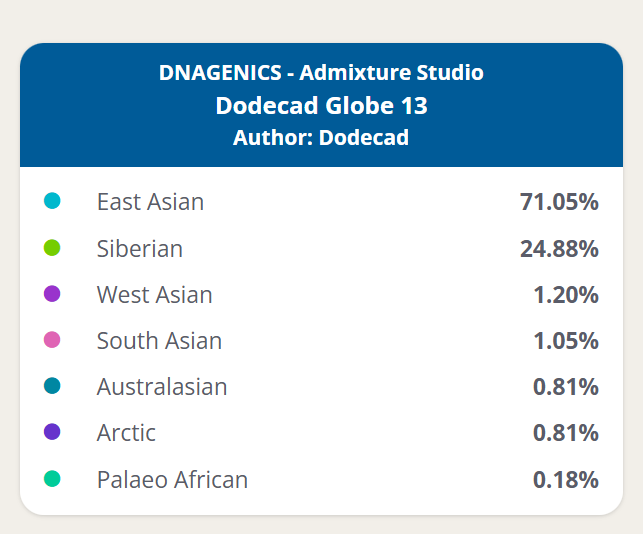The height and width of the screenshot is (534, 643).
Task: Select the Australasian label
Action: click(162, 387)
